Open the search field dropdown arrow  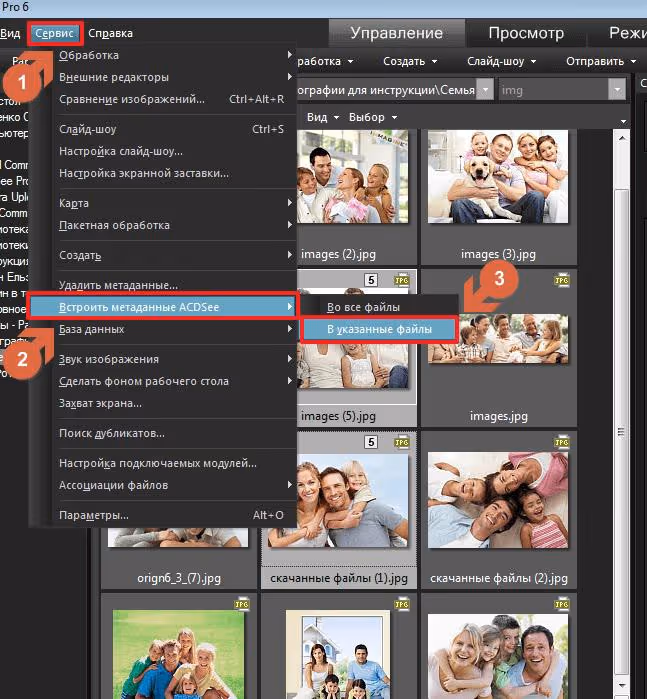click(x=617, y=90)
